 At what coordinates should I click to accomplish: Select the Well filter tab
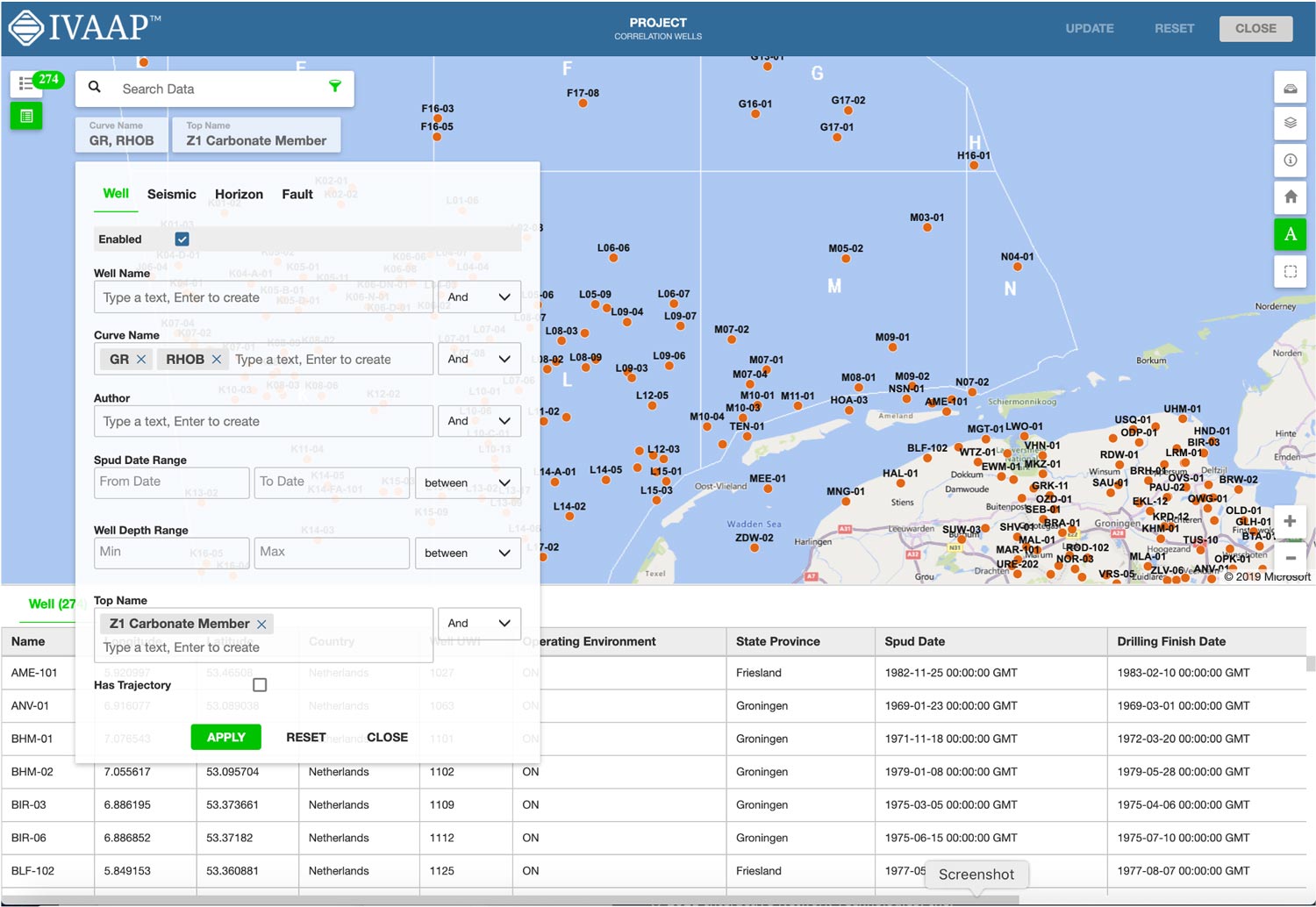(x=116, y=194)
